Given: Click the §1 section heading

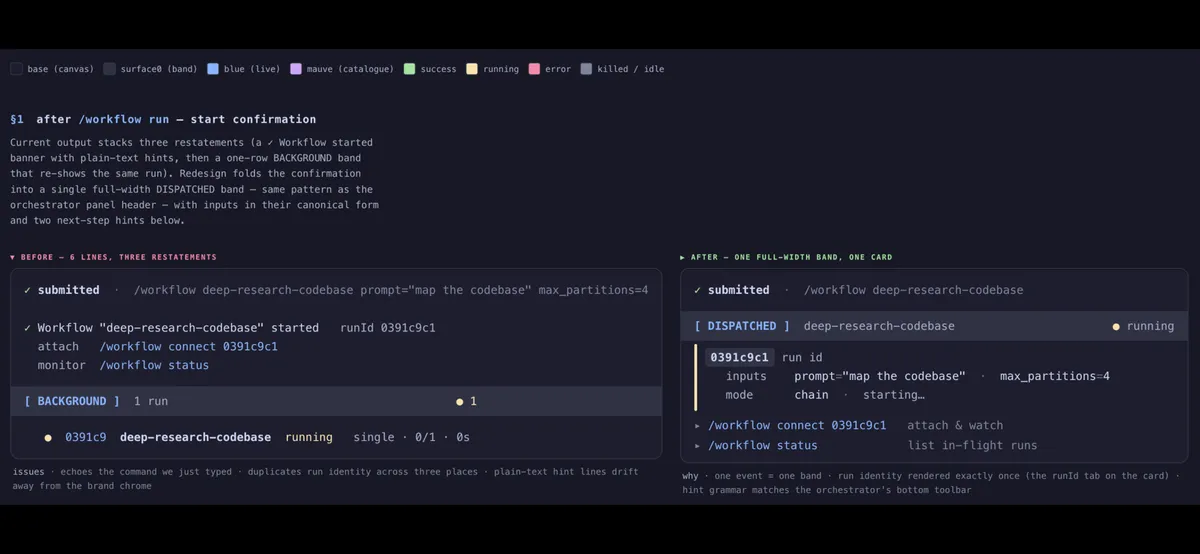Looking at the screenshot, I should [x=163, y=119].
